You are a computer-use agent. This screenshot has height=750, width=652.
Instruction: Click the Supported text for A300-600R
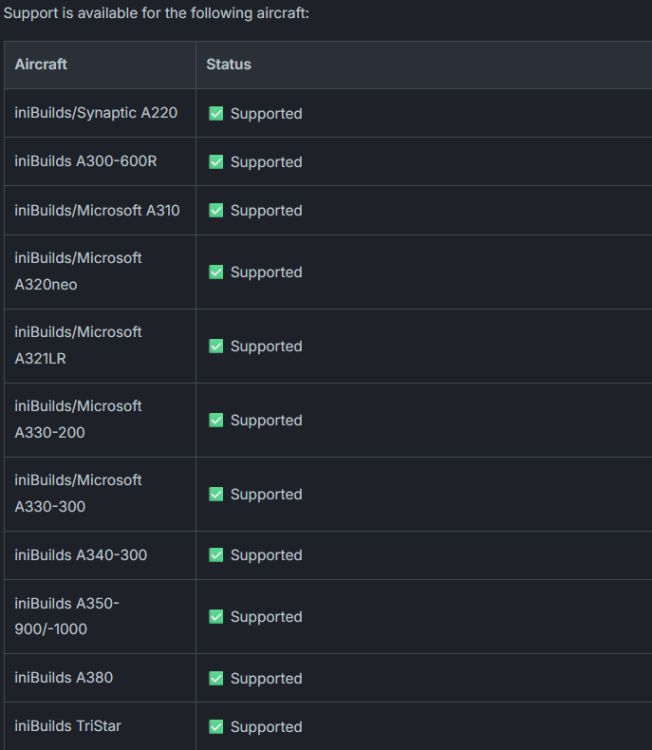266,162
